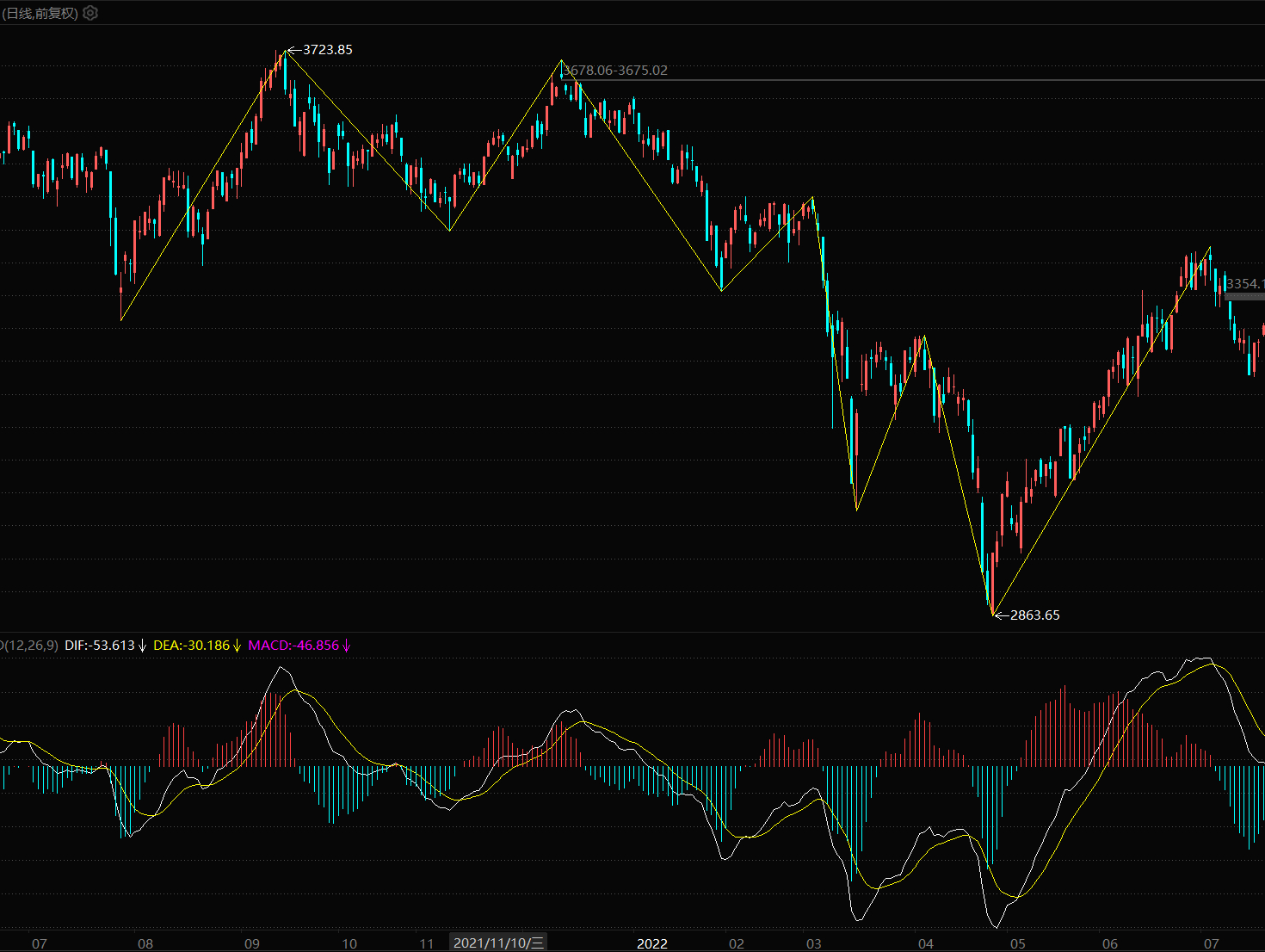Click the magenta MACD:-46.856 indicator value

click(294, 645)
